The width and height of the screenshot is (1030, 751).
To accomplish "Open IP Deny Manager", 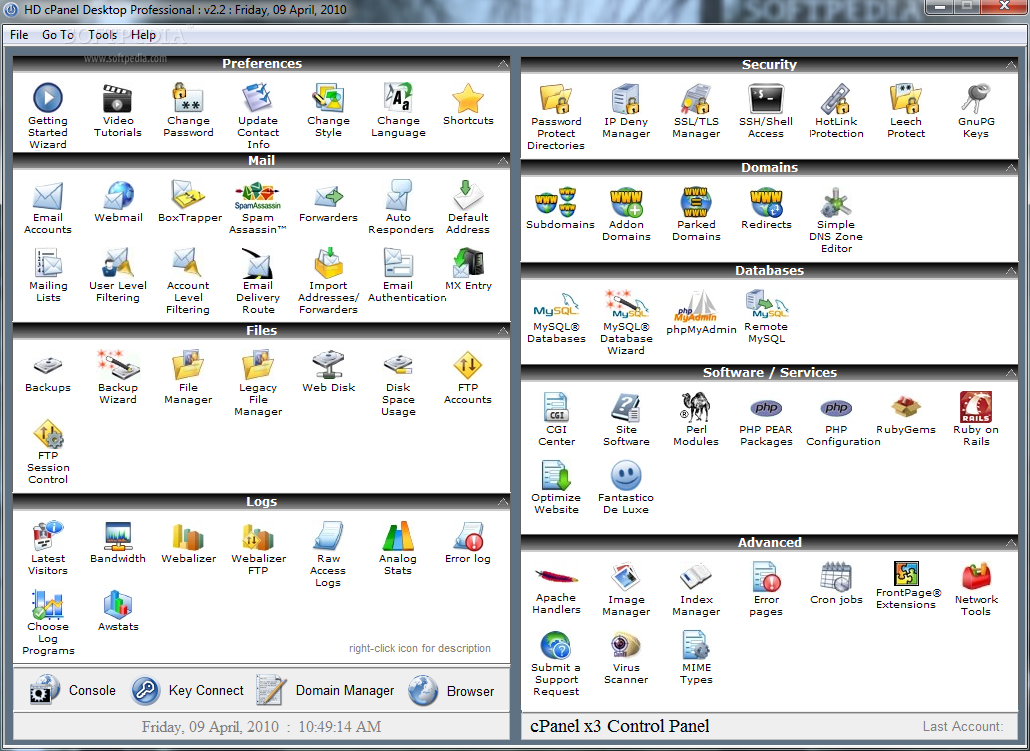I will click(626, 99).
